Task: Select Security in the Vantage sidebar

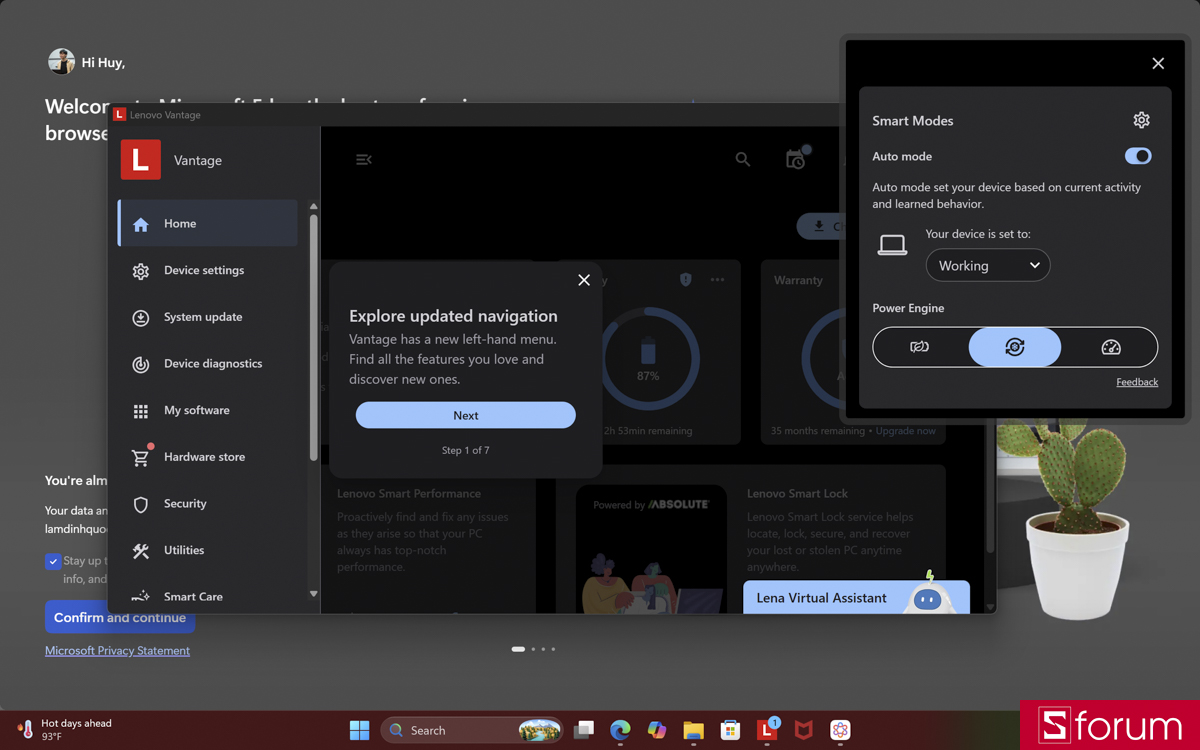Action: (x=208, y=503)
